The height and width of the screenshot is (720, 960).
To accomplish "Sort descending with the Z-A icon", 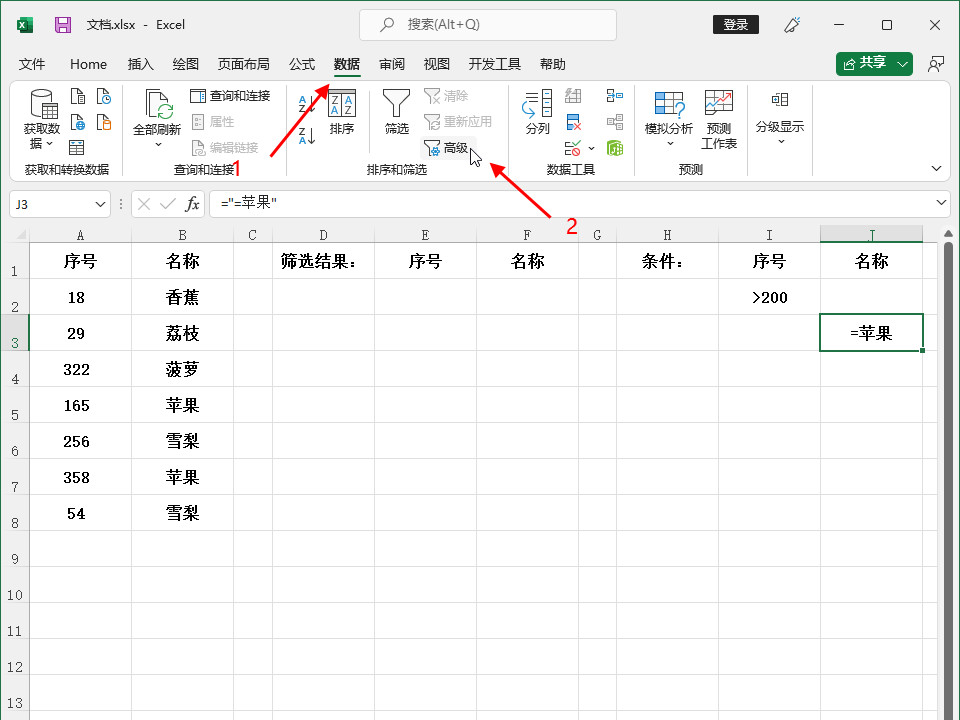I will pos(307,136).
